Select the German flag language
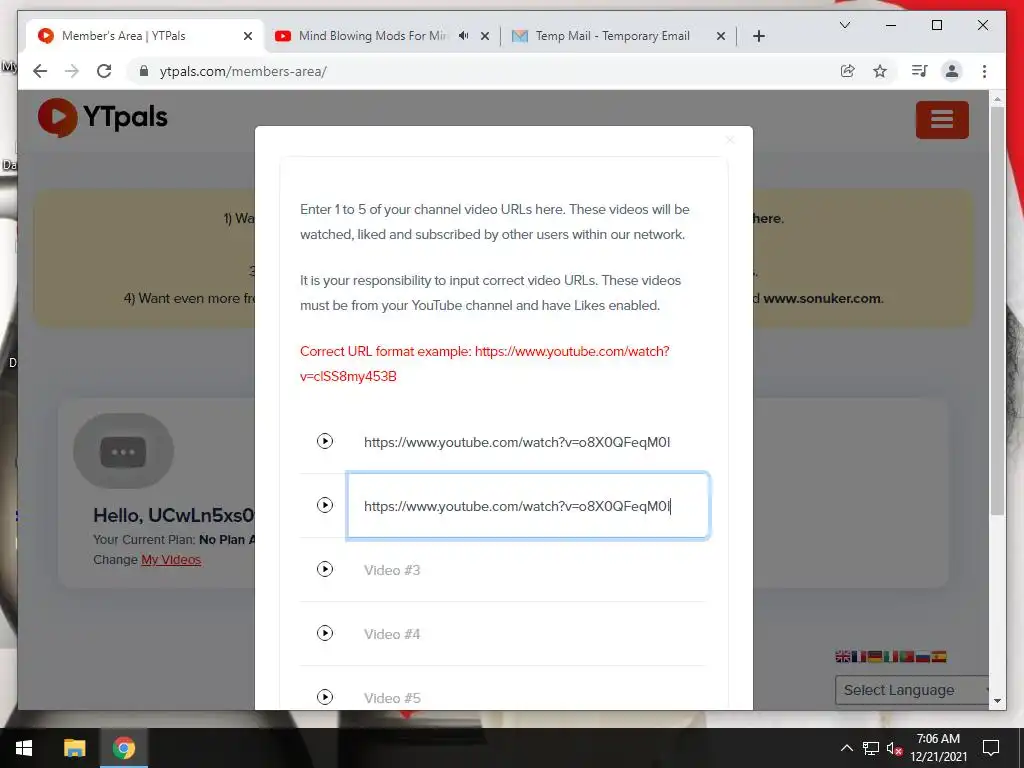This screenshot has width=1024, height=768. click(875, 656)
